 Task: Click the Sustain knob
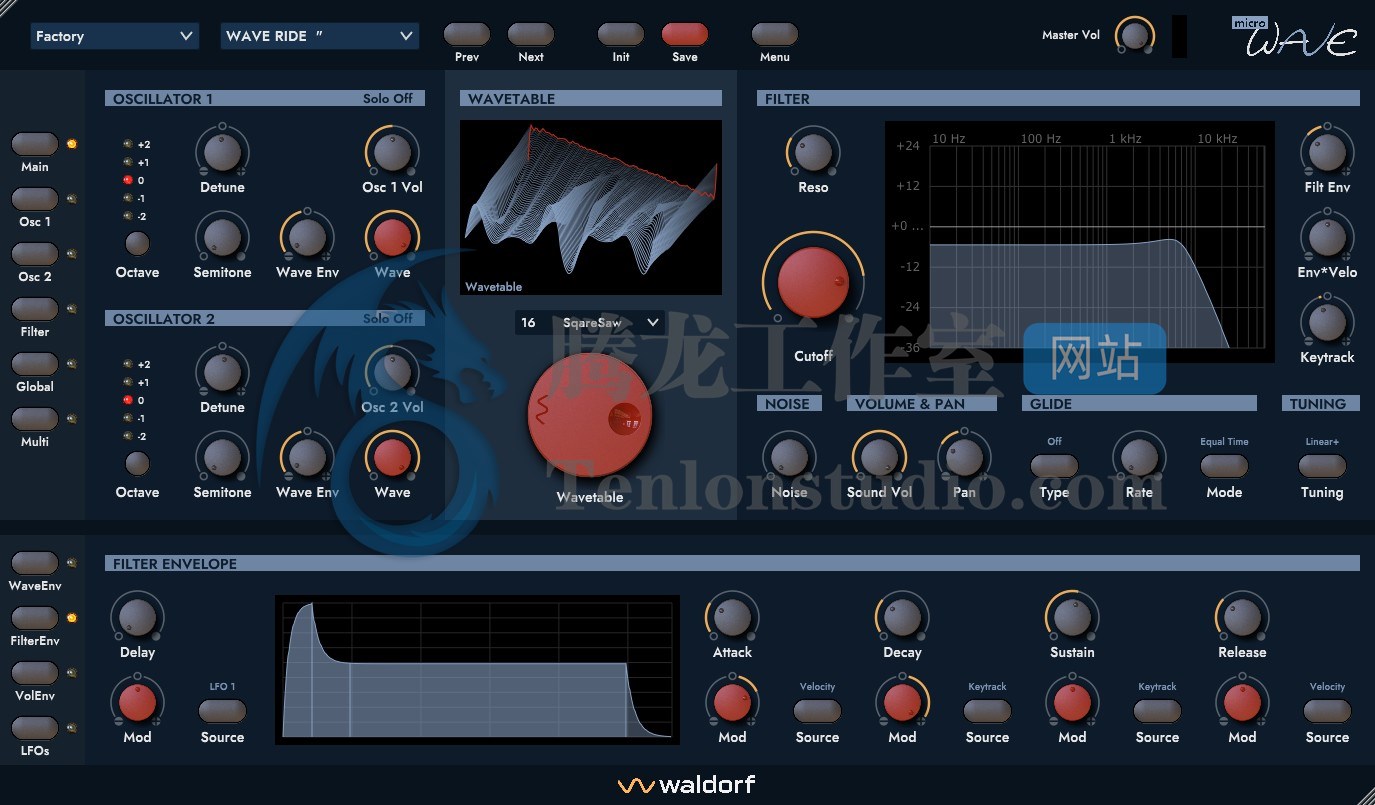coord(1072,617)
